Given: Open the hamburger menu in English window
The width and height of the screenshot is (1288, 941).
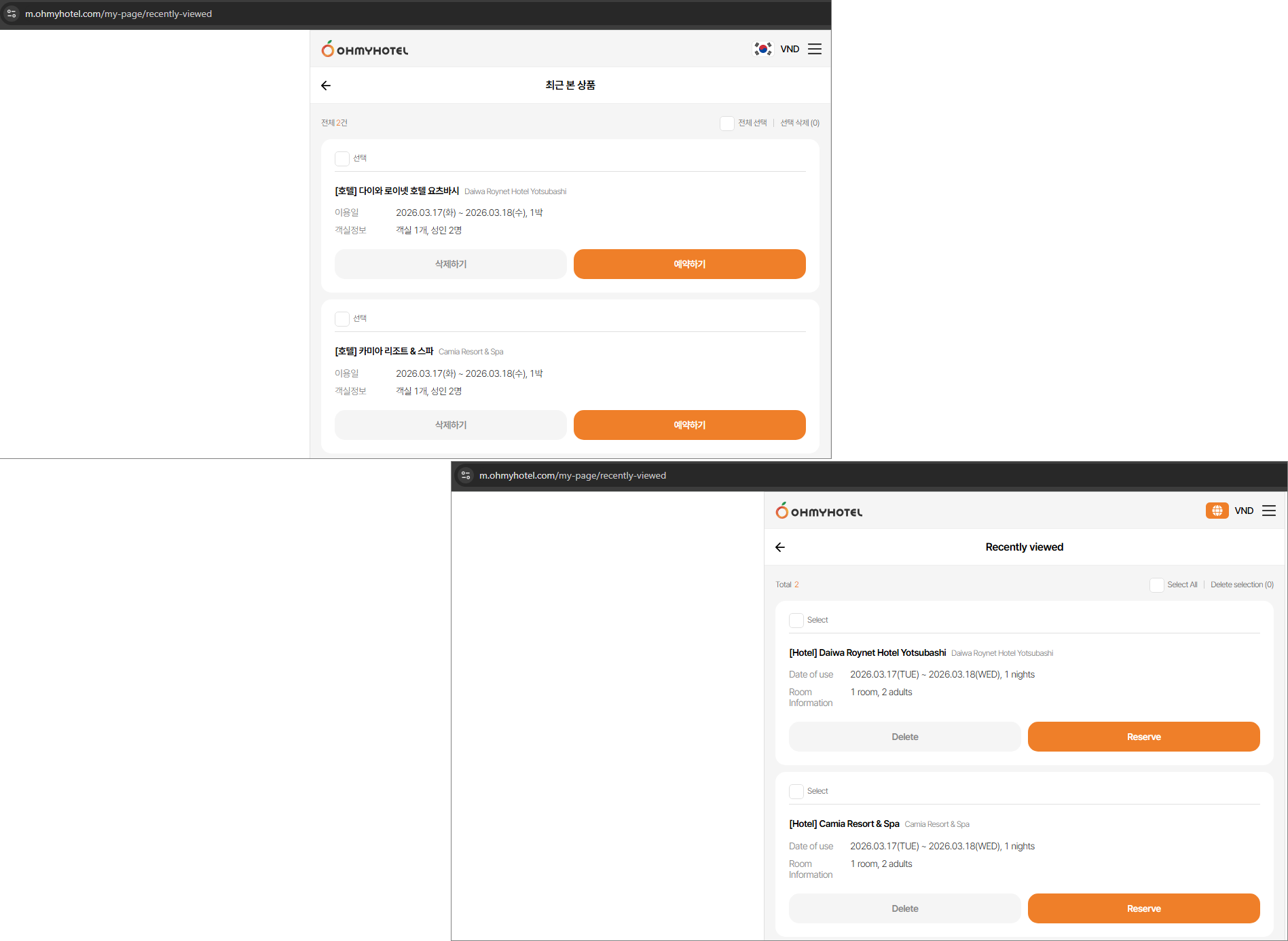Looking at the screenshot, I should tap(1269, 511).
